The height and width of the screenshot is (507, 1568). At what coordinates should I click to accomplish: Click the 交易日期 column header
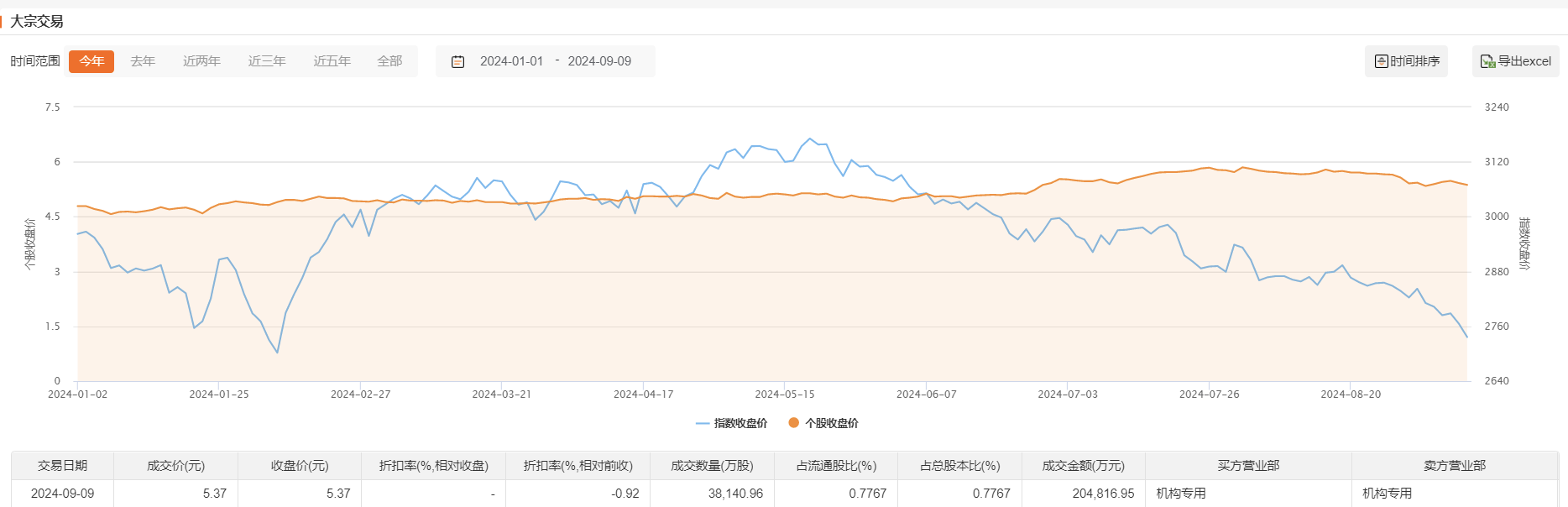click(62, 466)
